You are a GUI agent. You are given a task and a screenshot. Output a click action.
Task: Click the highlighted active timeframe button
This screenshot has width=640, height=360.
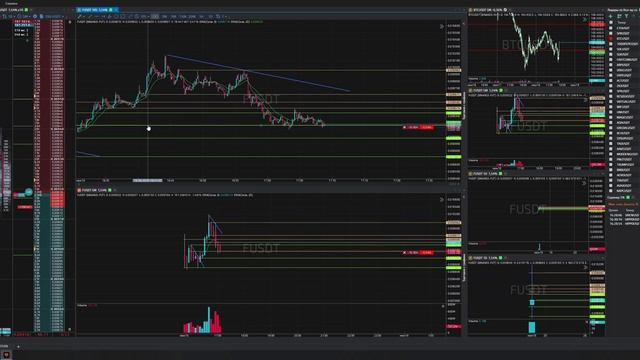tap(155, 16)
